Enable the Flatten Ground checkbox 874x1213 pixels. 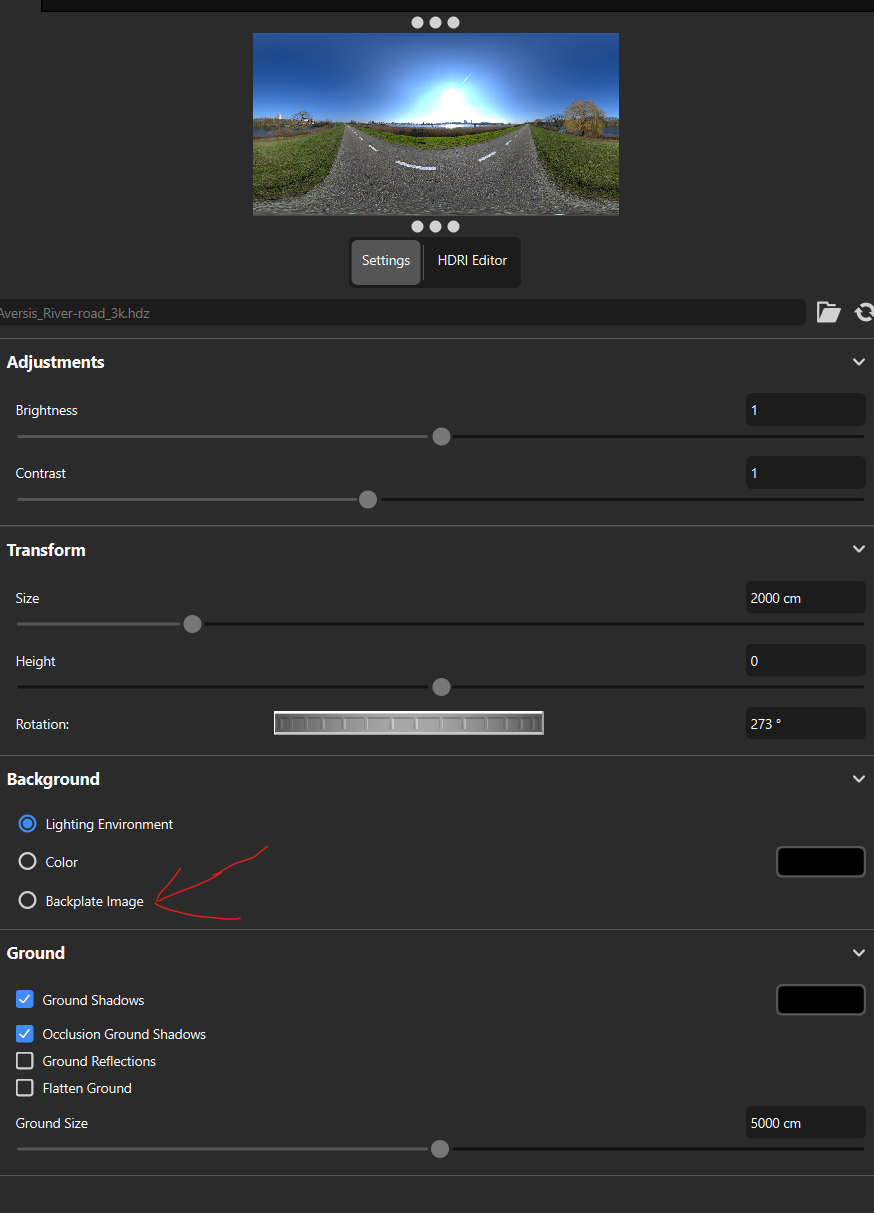[25, 1088]
